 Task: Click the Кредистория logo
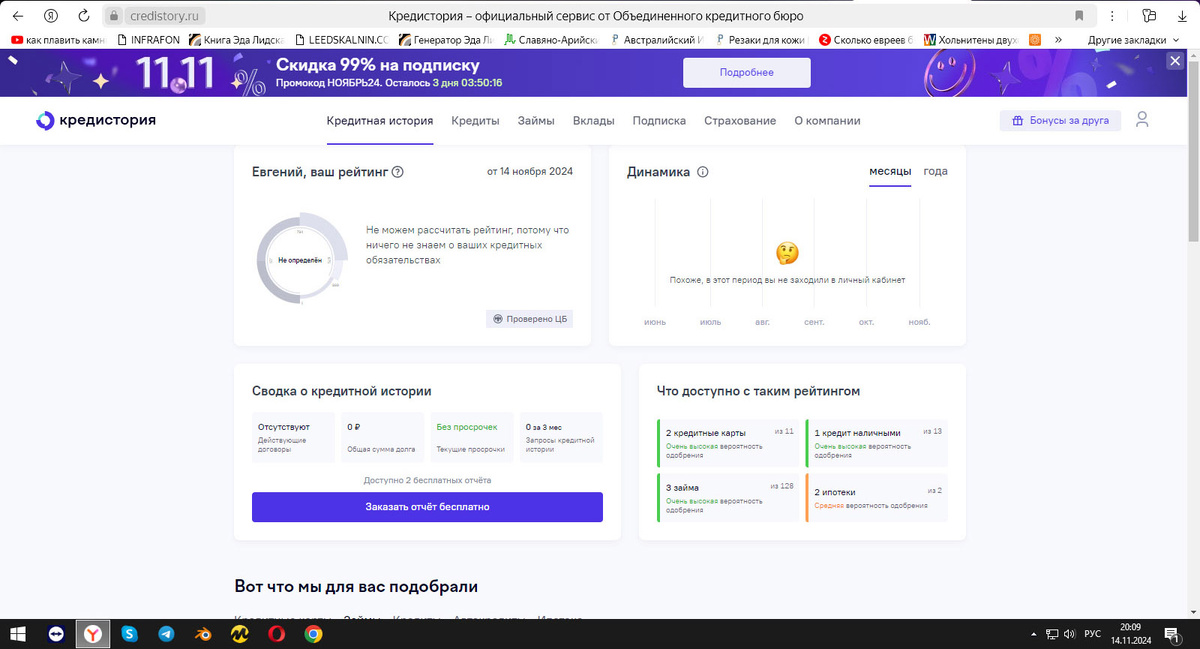click(96, 120)
